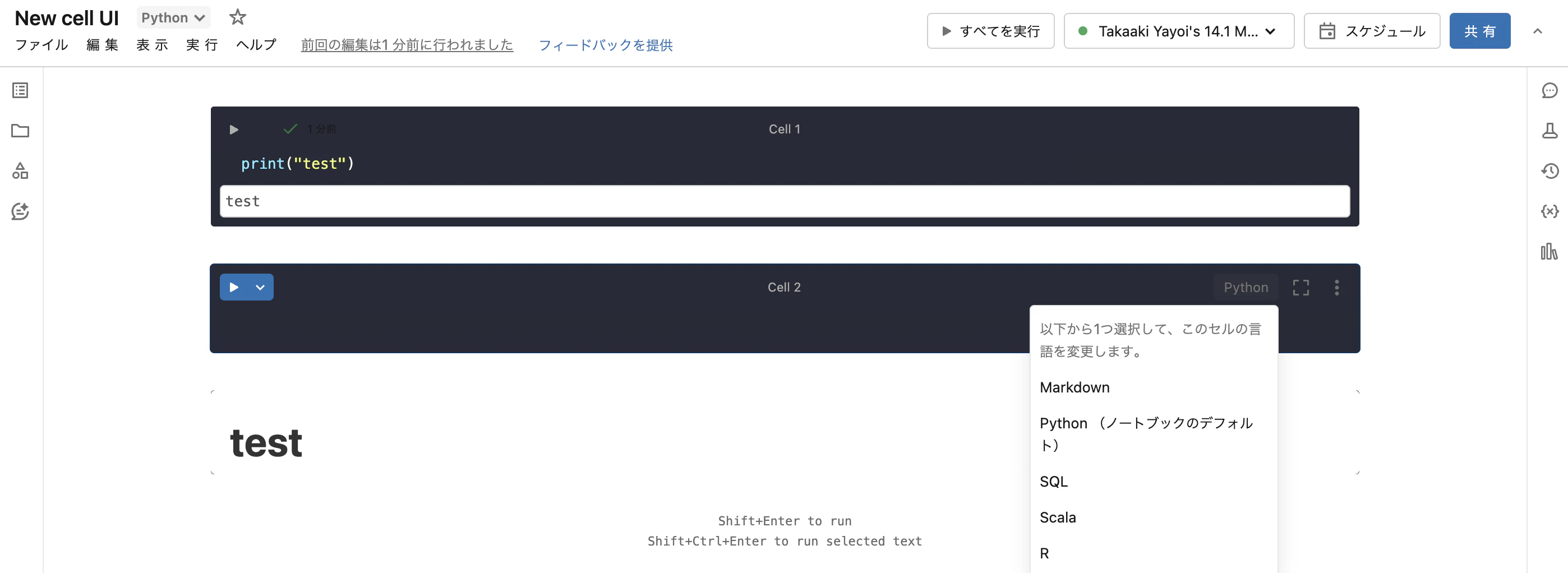Open the ファイル menu
The height and width of the screenshot is (573, 1568).
(x=41, y=44)
